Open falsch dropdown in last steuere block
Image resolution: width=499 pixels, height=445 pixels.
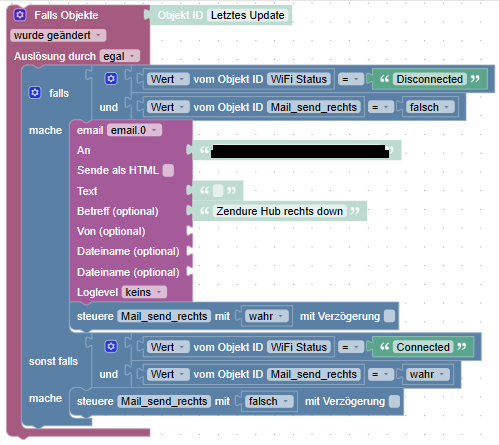269,401
